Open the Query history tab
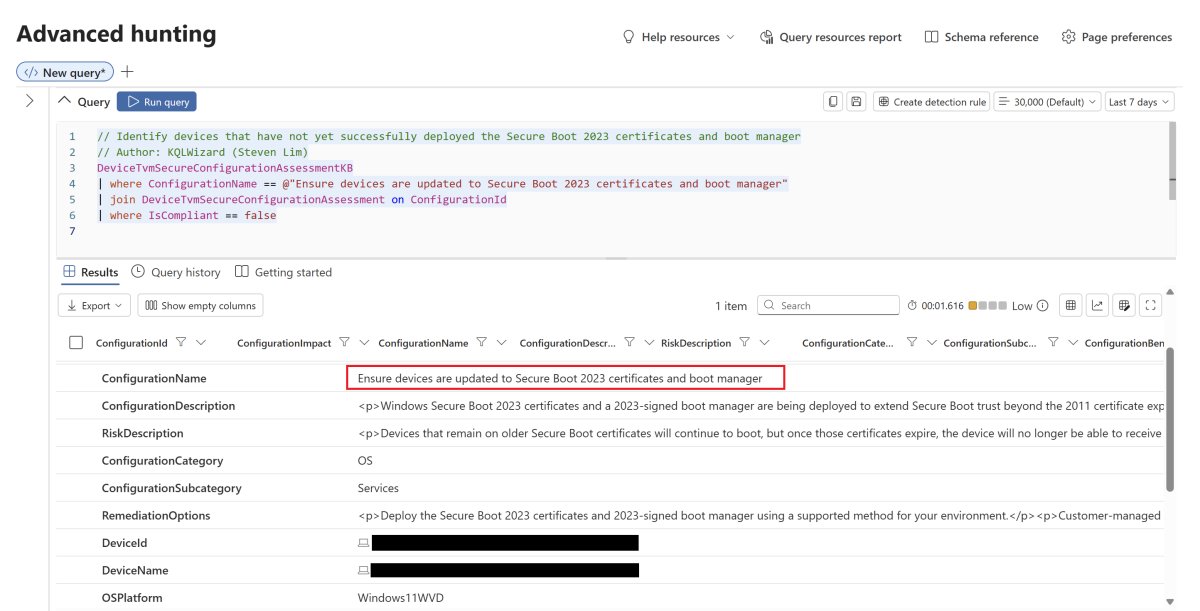The height and width of the screenshot is (611, 1200). pyautogui.click(x=176, y=272)
